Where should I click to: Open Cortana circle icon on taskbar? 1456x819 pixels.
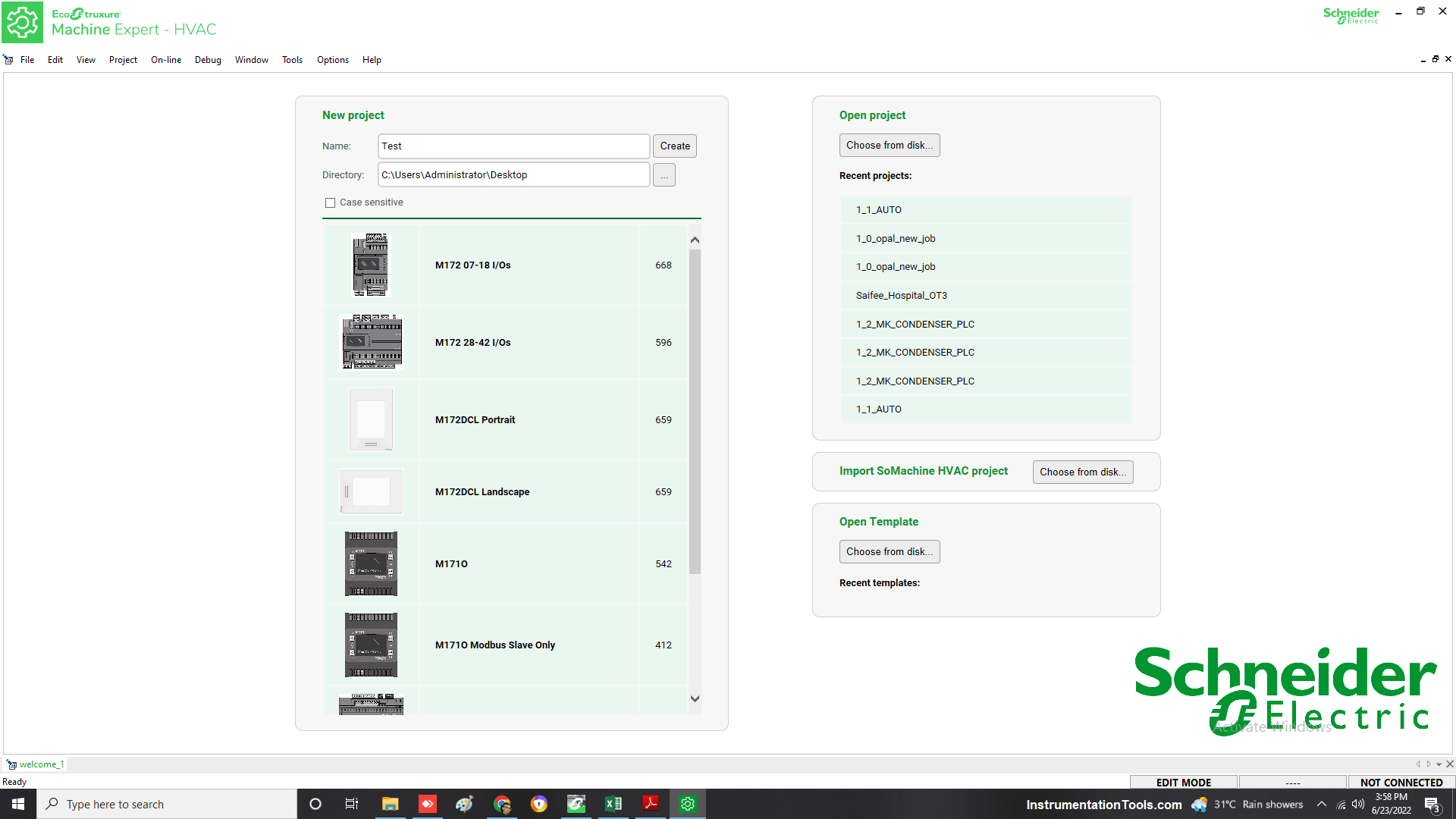pyautogui.click(x=315, y=804)
